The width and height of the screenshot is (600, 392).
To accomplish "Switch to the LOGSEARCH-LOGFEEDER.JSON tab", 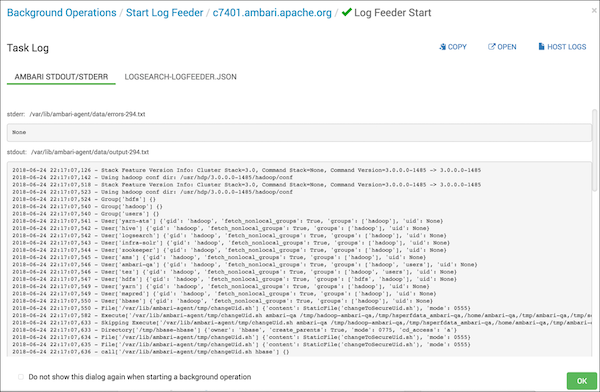I will click(180, 77).
